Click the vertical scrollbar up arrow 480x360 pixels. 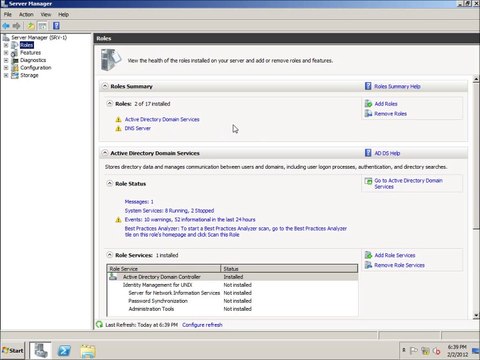[x=476, y=79]
